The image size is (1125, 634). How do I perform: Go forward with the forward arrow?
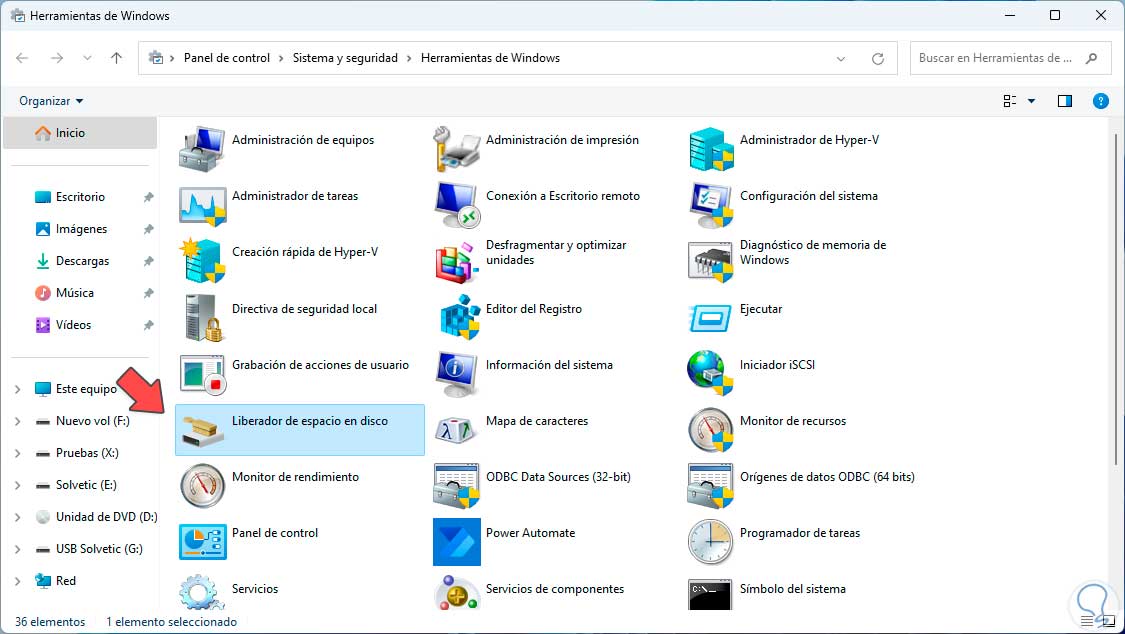point(57,58)
